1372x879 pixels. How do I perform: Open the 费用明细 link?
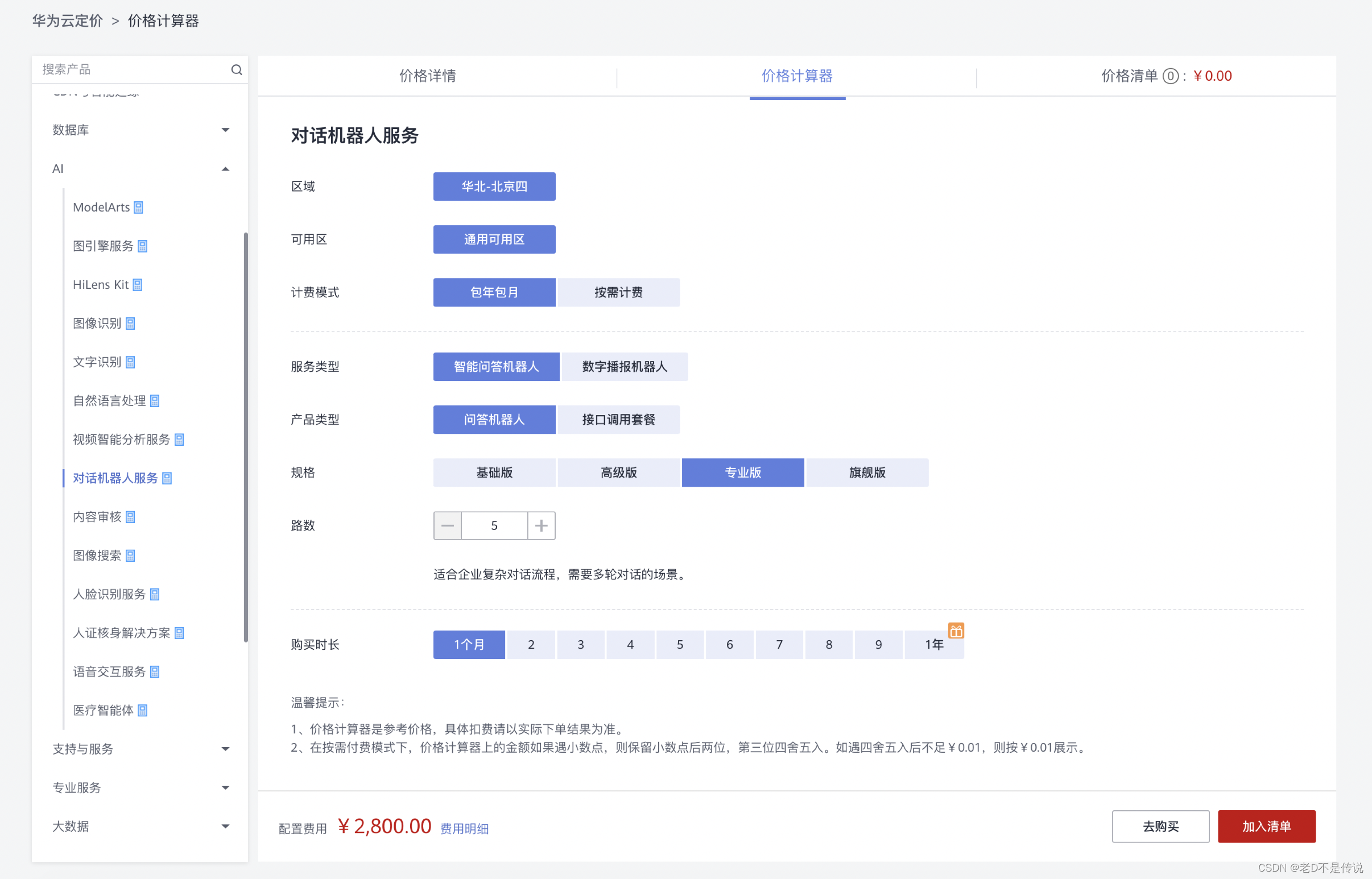click(x=465, y=830)
